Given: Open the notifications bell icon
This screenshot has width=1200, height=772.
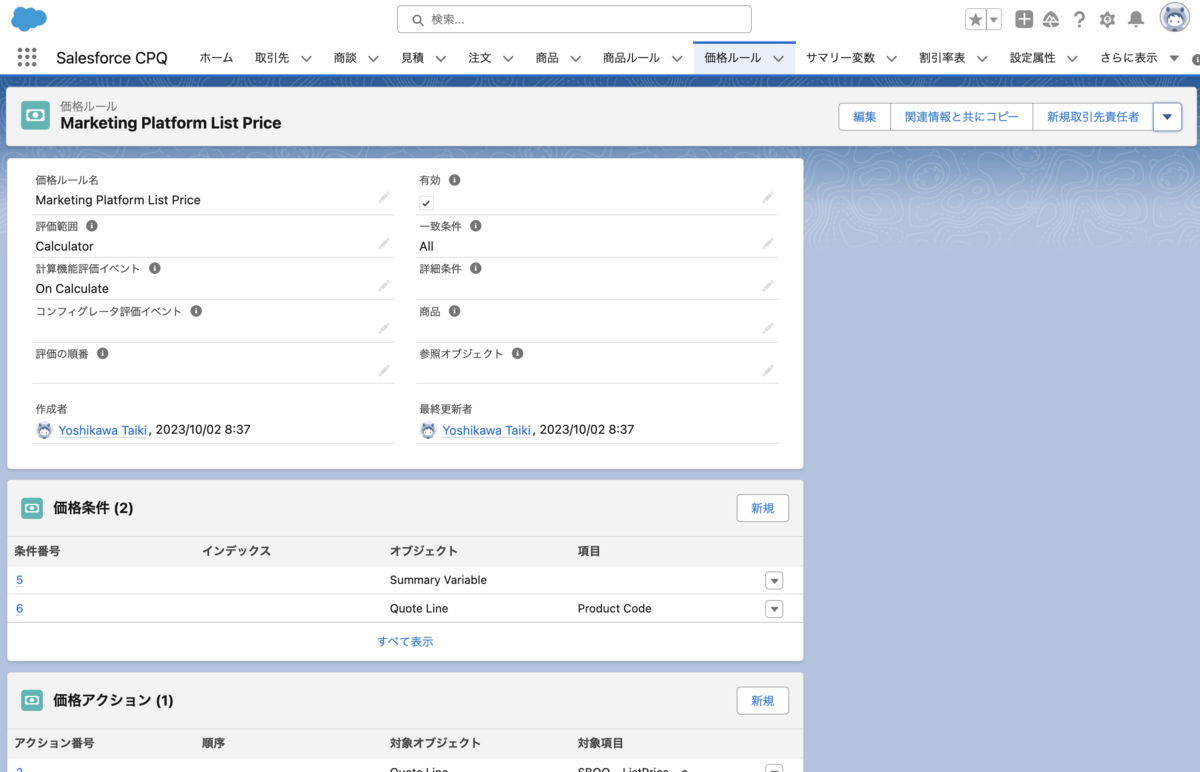Looking at the screenshot, I should (1135, 19).
